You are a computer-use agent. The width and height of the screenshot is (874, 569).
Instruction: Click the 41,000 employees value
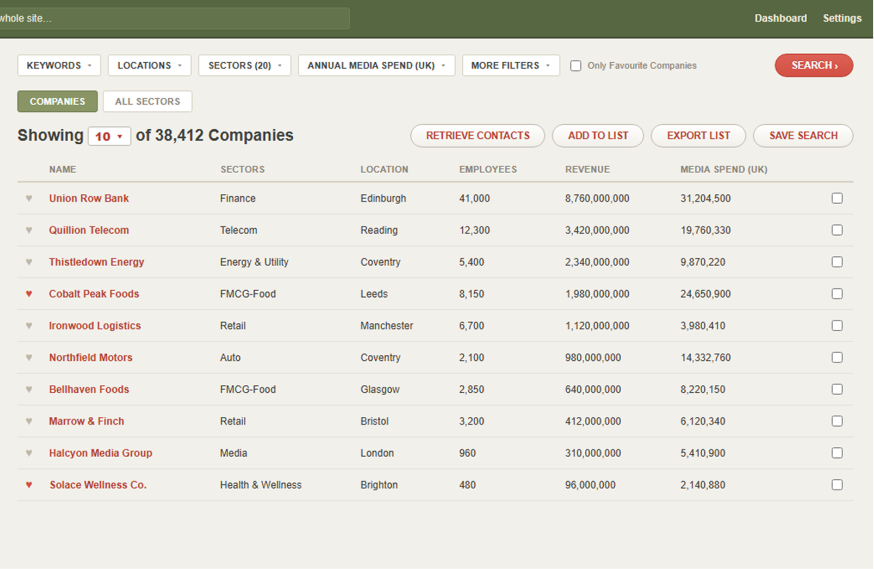coord(474,198)
